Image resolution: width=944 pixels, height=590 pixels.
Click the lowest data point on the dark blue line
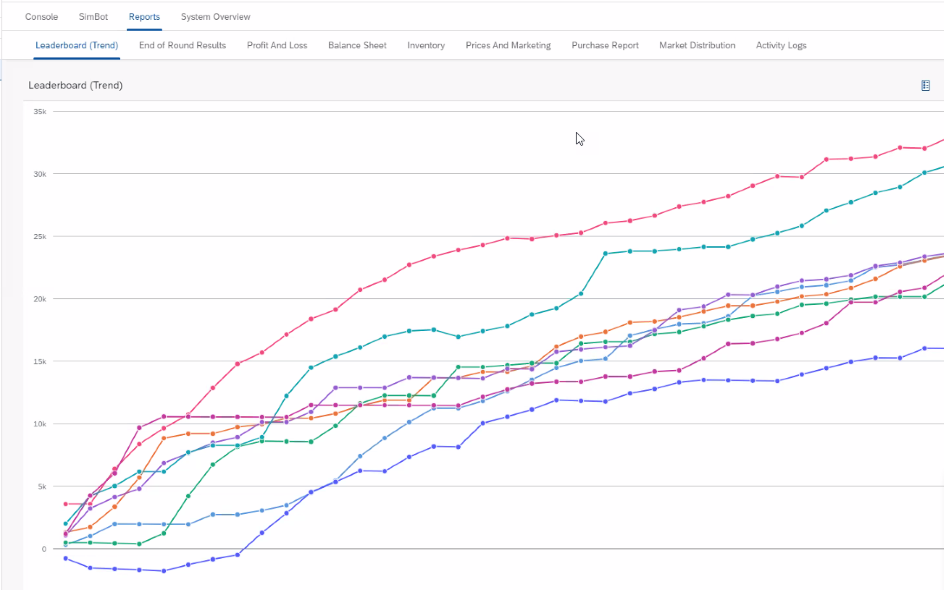point(164,571)
